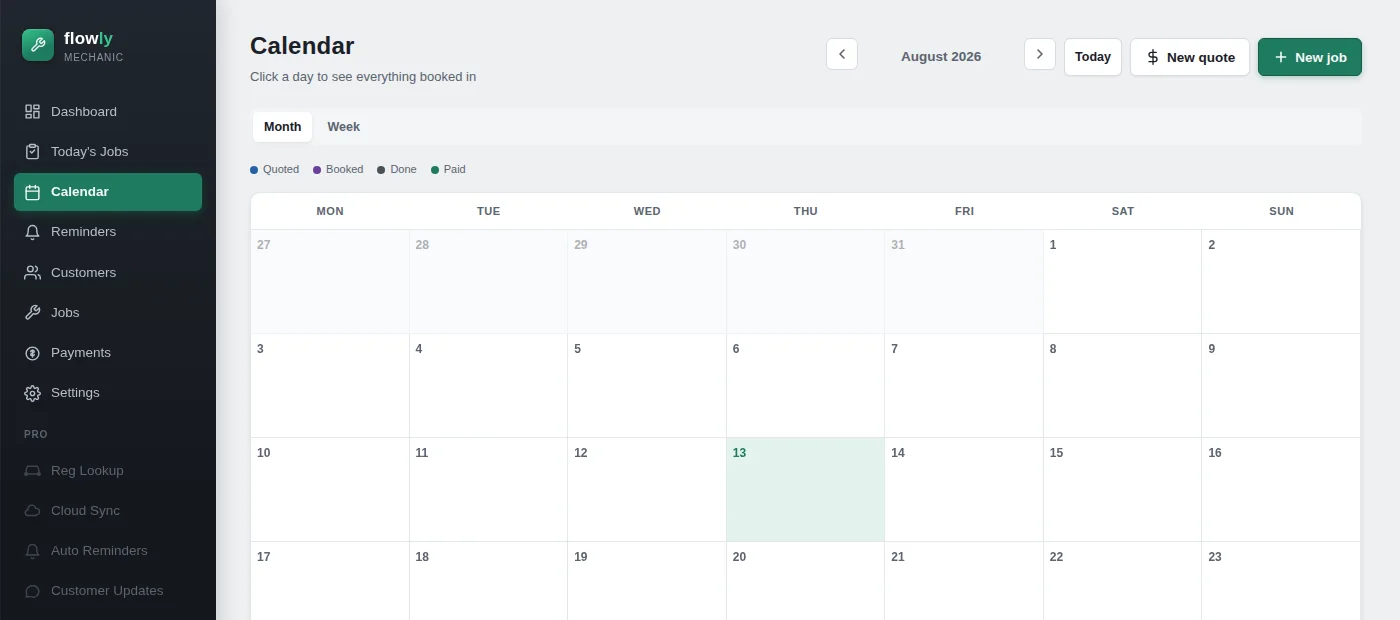Select day 22 on the calendar
1400x620 pixels.
[x=1122, y=581]
